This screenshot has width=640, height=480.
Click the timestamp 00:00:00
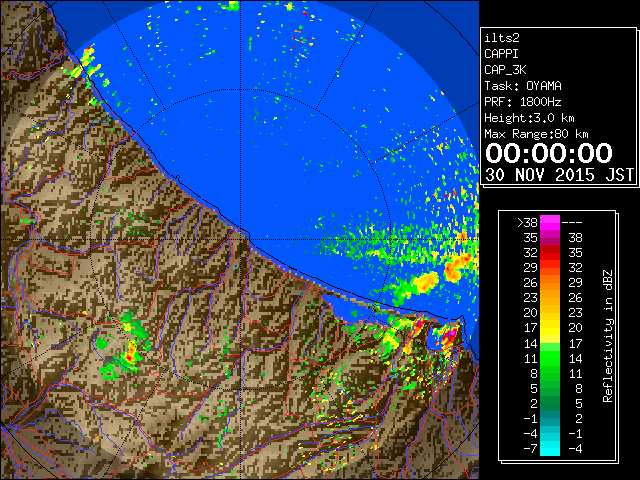point(549,153)
